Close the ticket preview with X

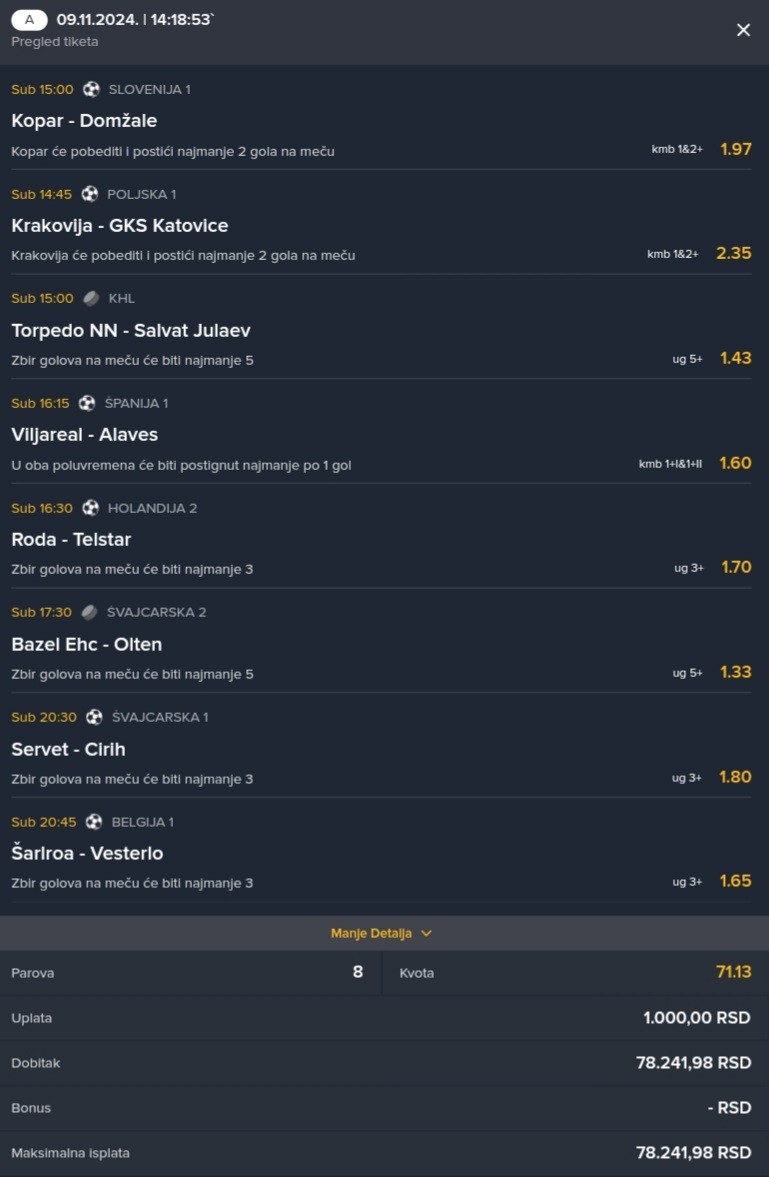743,30
